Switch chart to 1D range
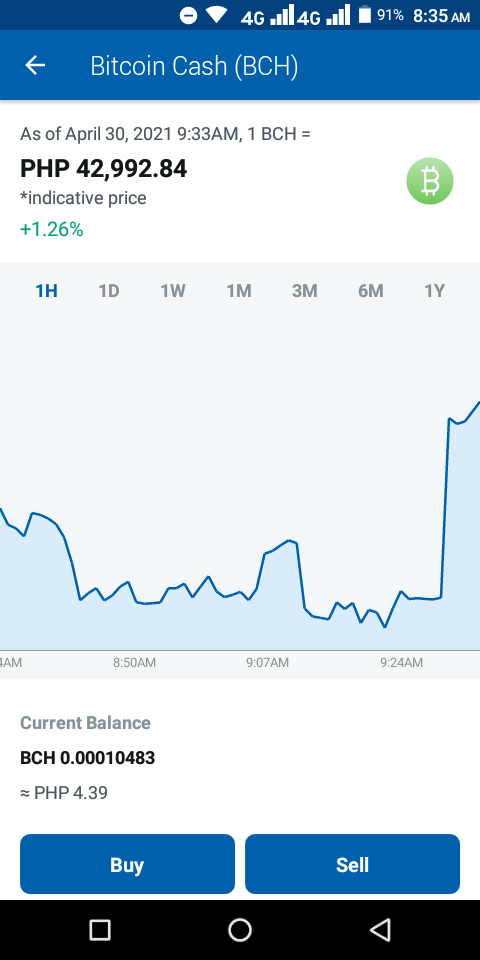 (x=109, y=291)
